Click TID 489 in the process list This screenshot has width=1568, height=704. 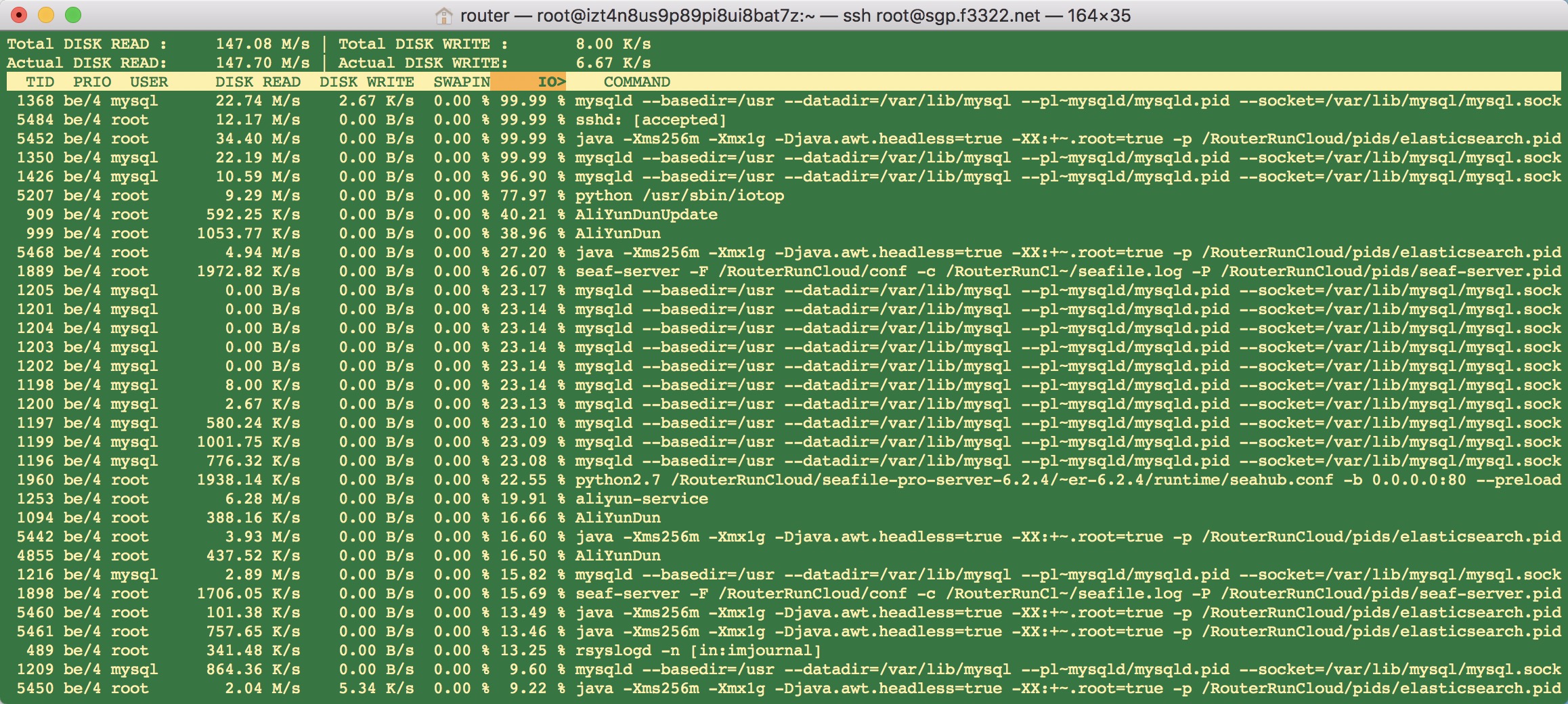[x=40, y=651]
